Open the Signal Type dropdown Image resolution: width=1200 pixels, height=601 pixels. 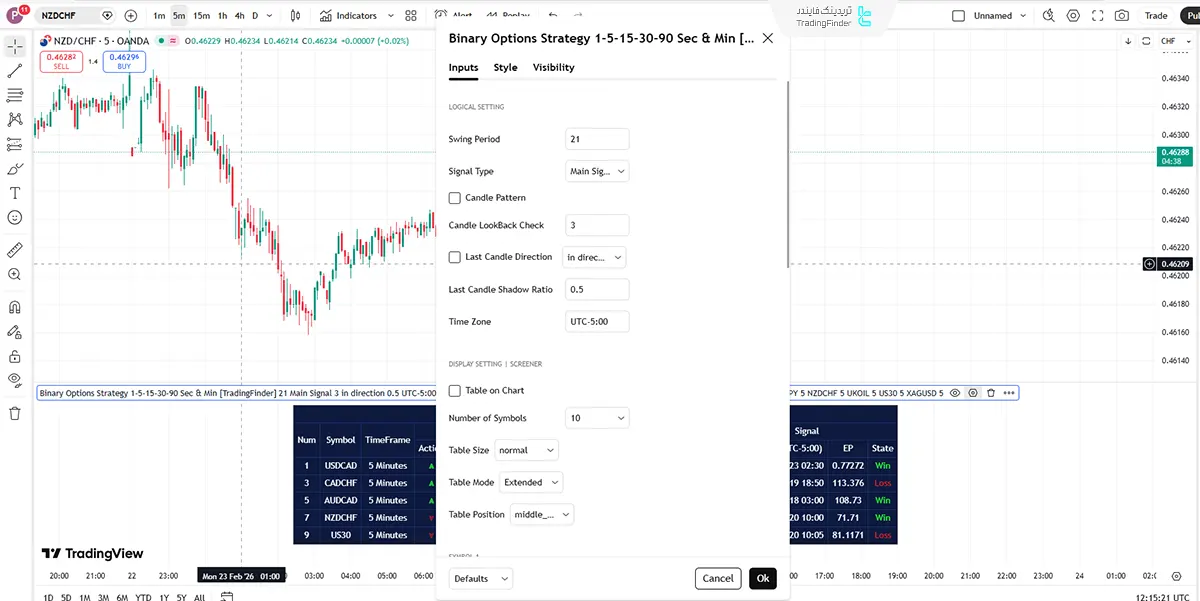[597, 172]
